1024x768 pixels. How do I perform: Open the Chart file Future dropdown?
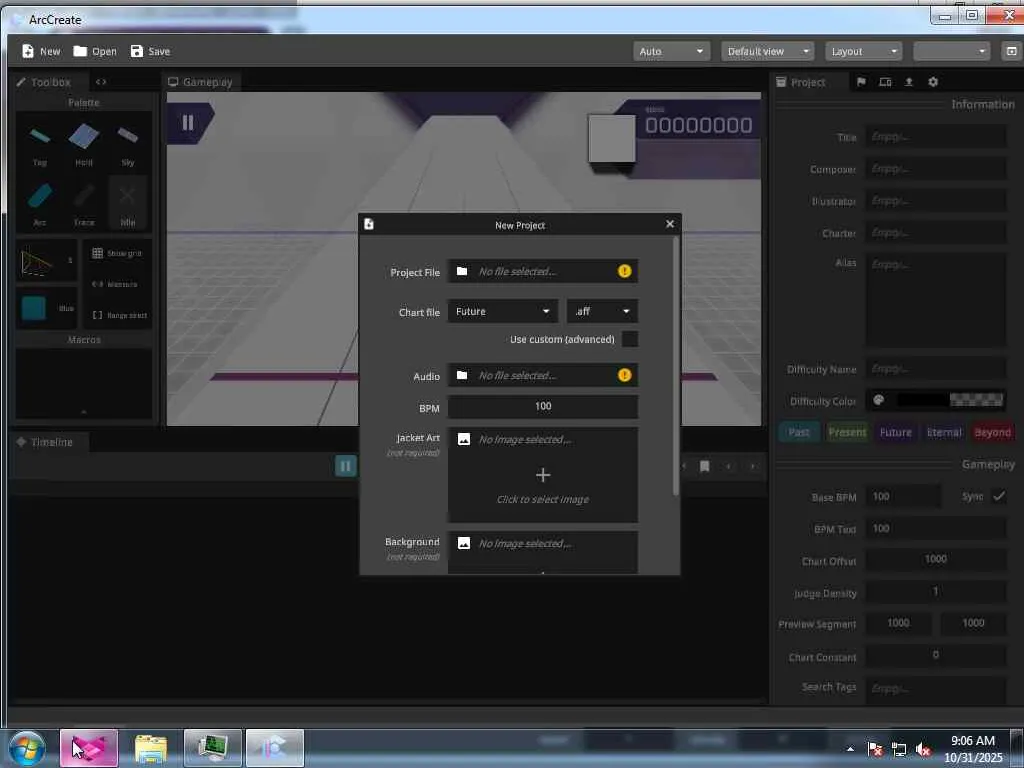click(503, 312)
